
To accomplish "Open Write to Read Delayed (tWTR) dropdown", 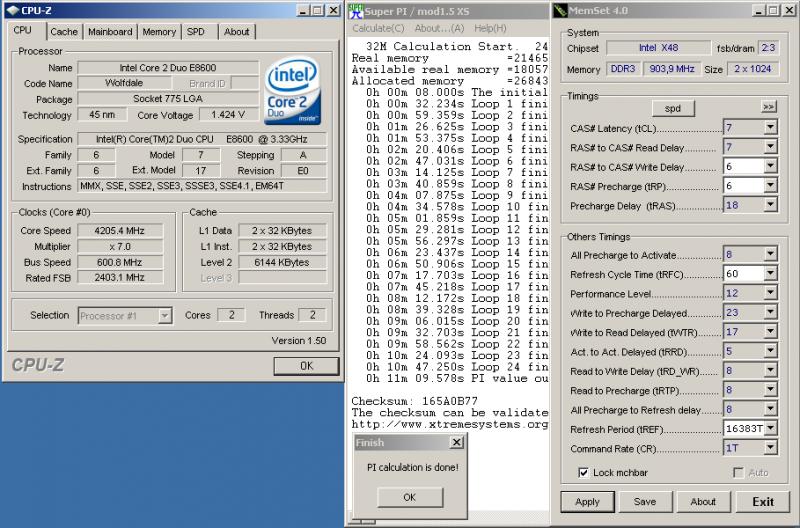I will click(770, 332).
